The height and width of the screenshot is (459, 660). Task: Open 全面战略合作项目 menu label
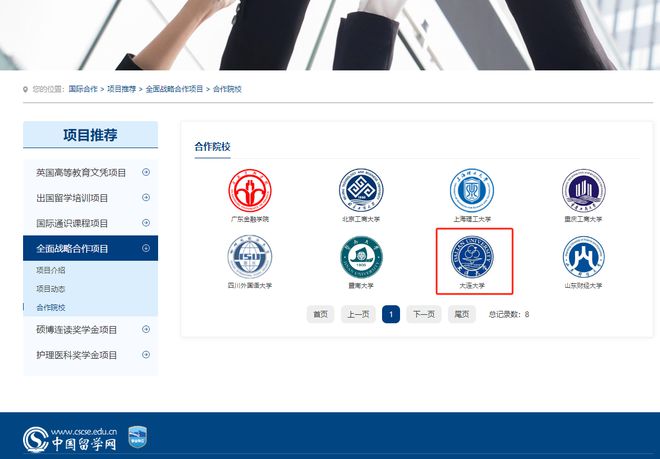point(72,248)
